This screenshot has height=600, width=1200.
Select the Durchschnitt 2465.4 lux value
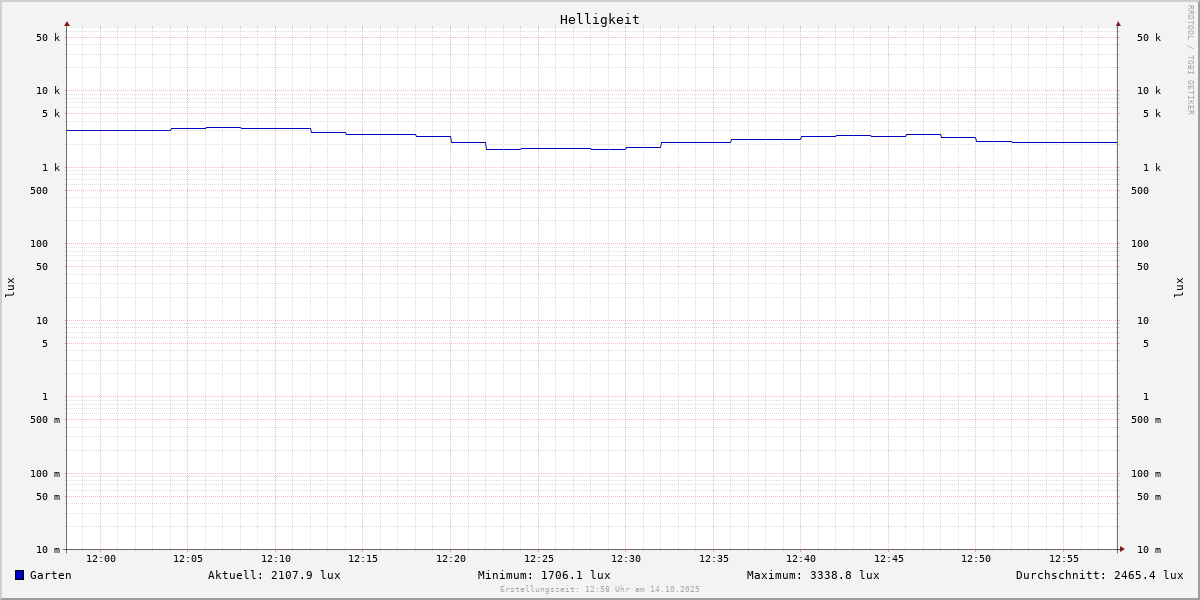(x=1099, y=575)
